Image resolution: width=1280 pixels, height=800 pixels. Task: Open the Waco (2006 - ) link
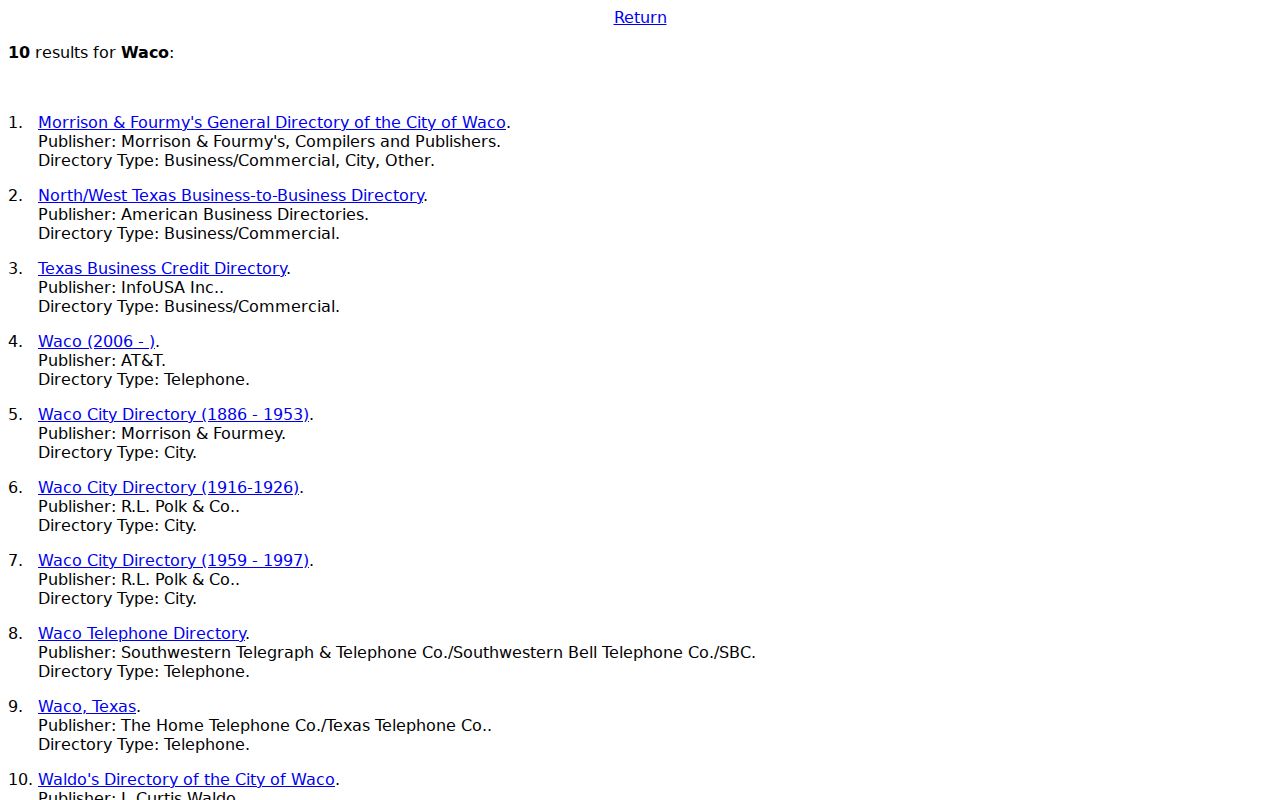[97, 341]
